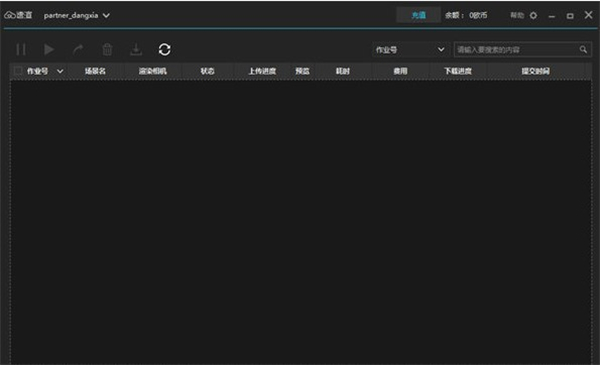Refresh the job list
The image size is (600, 365).
pyautogui.click(x=165, y=50)
